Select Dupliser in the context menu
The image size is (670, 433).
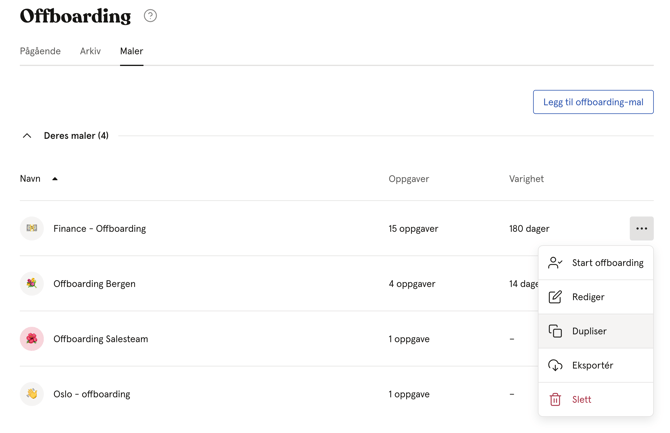coord(596,331)
